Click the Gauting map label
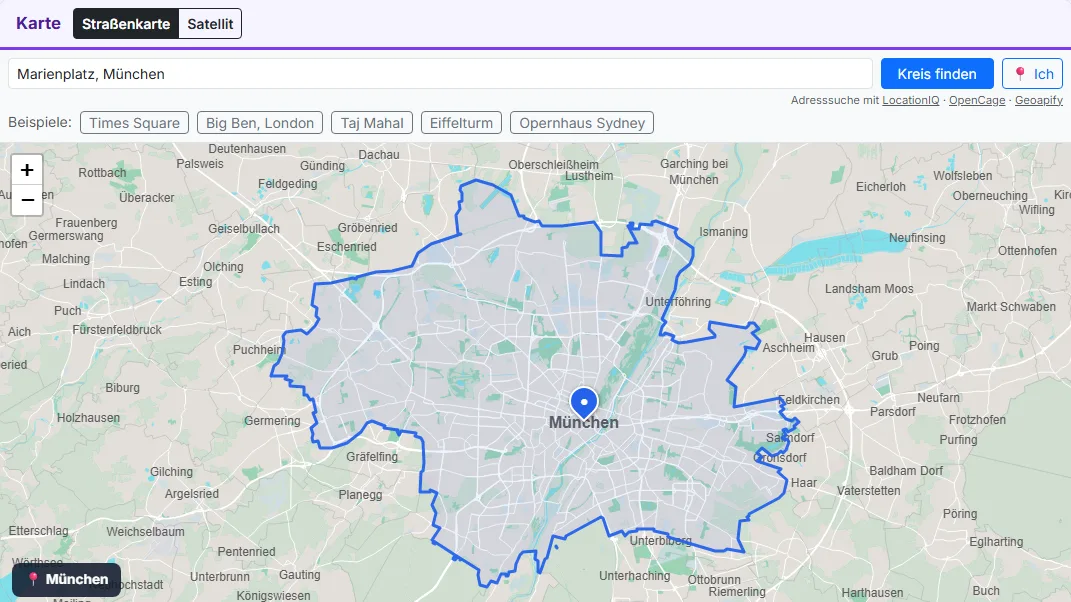The width and height of the screenshot is (1071, 602). coord(300,575)
